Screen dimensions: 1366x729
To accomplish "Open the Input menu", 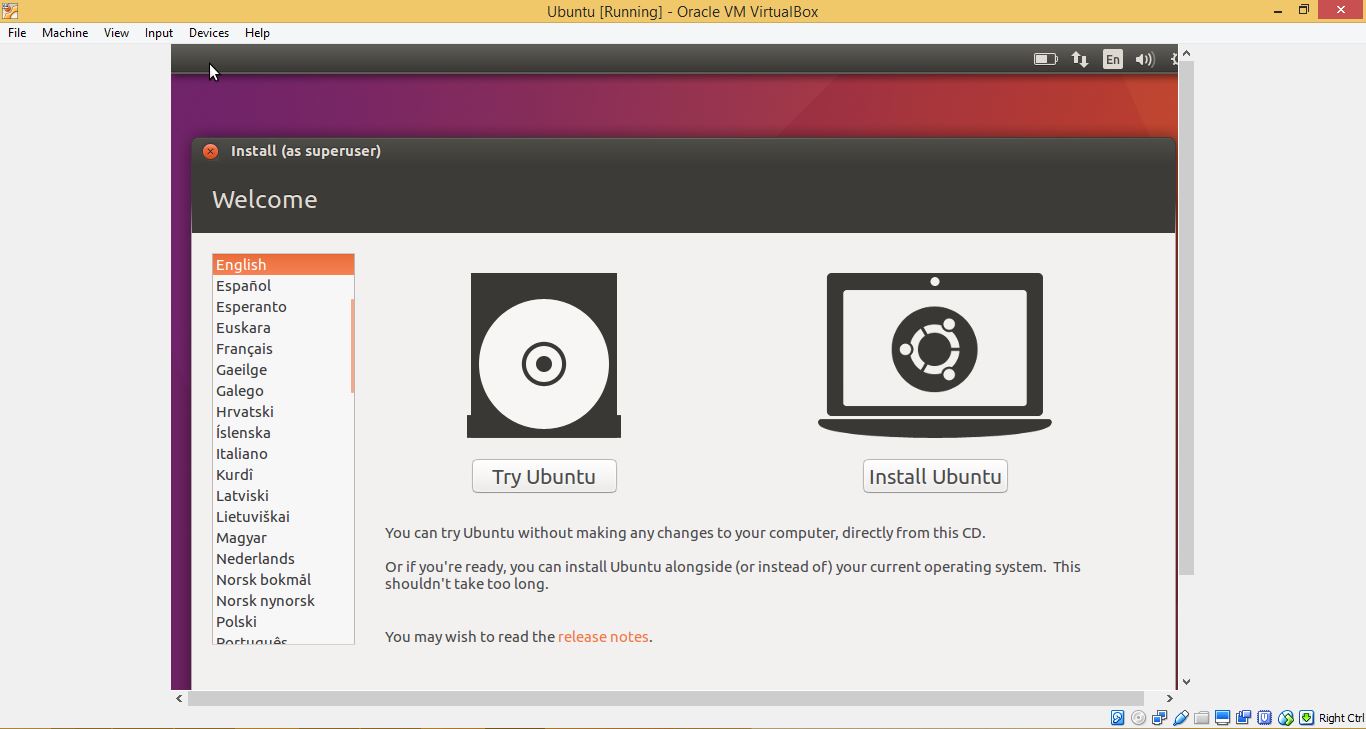I will 158,32.
